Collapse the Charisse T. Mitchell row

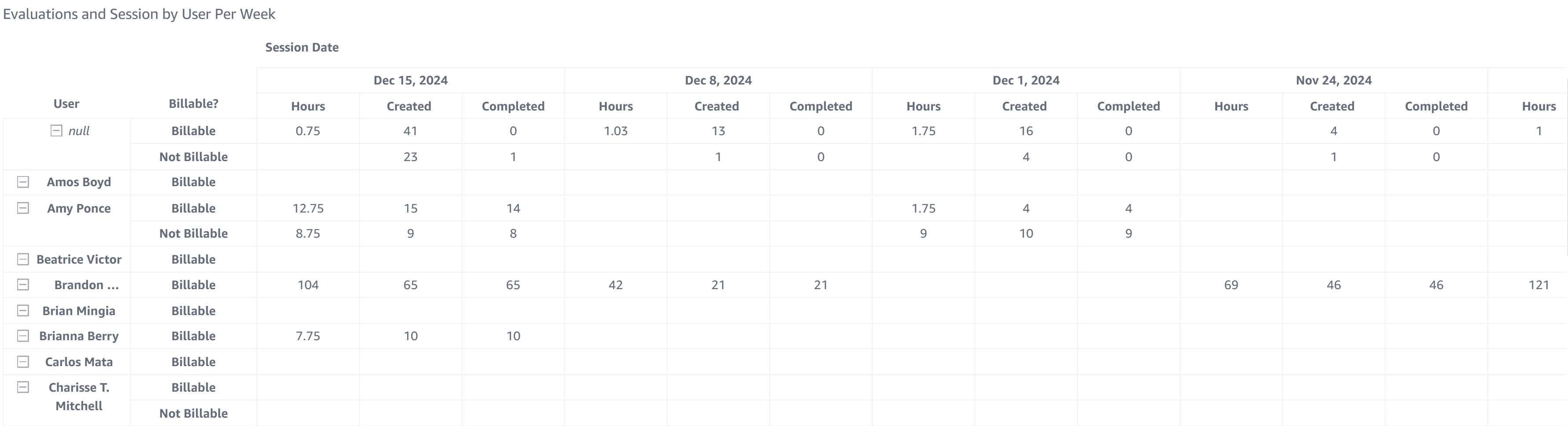tap(23, 388)
